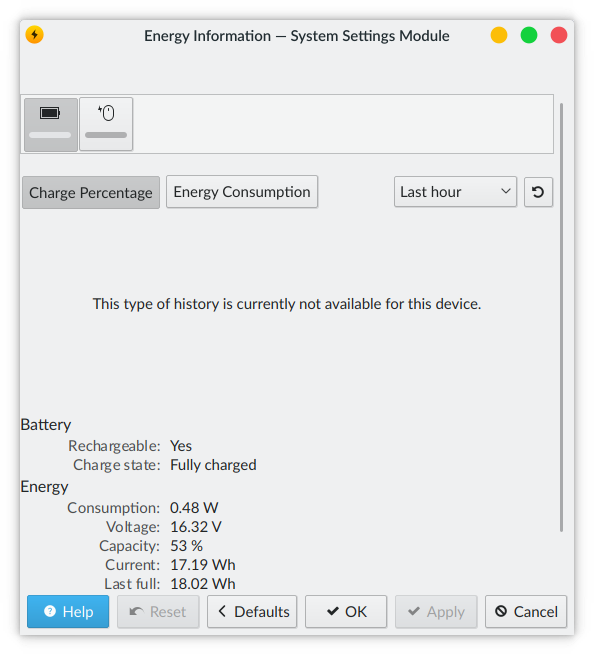
Task: Dismiss dialog with Cancel button
Action: pos(526,612)
